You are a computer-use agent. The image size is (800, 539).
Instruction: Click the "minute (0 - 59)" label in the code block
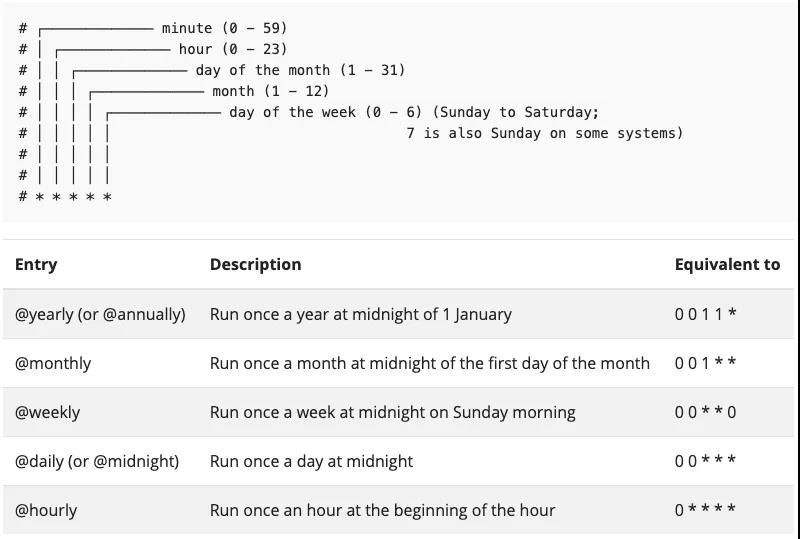pyautogui.click(x=224, y=28)
